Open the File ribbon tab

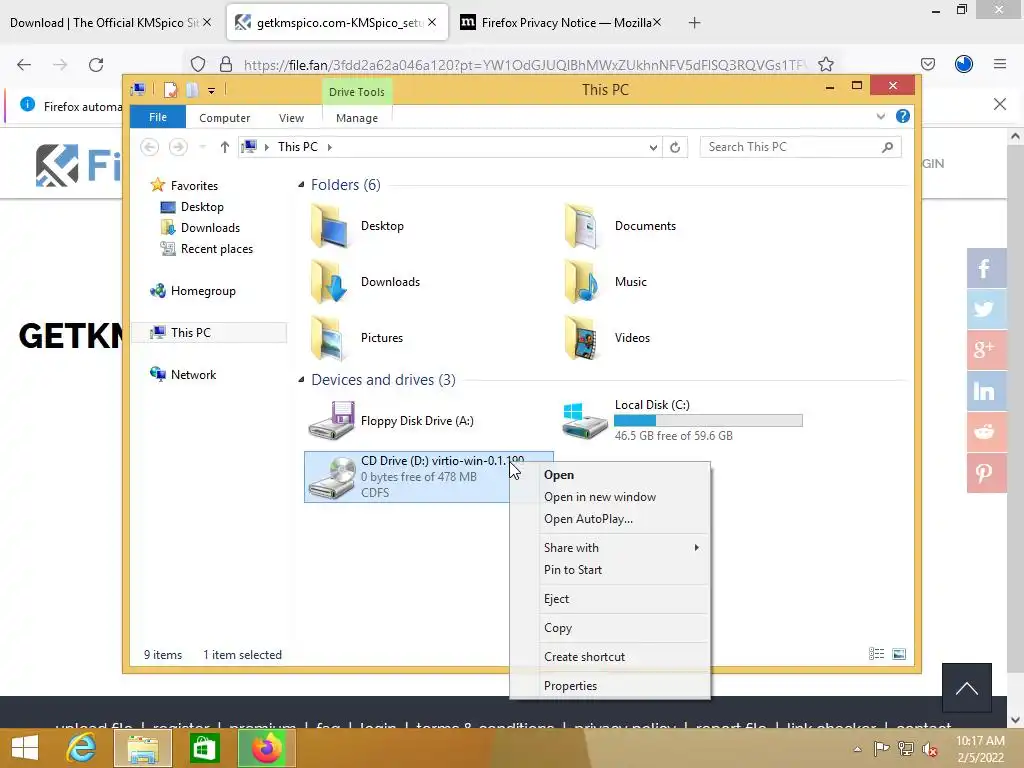click(x=158, y=117)
